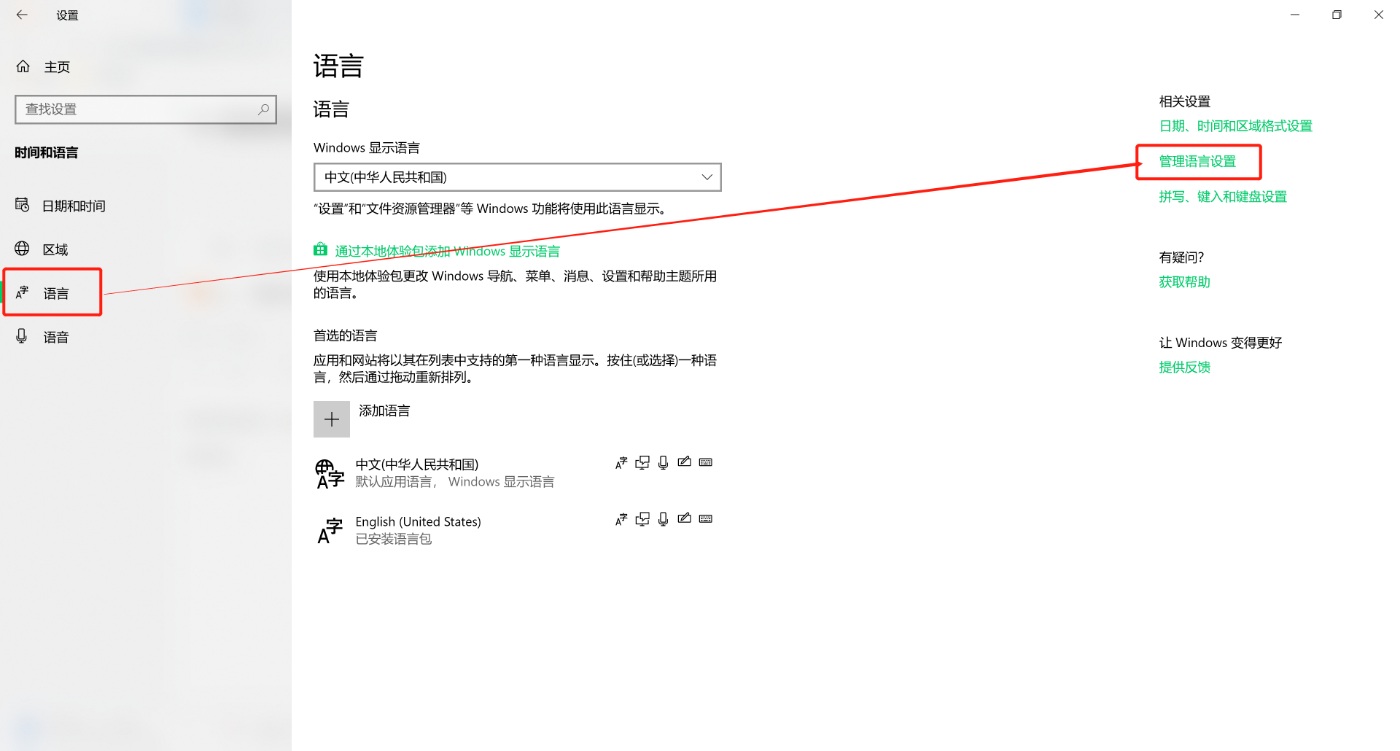Click the 让 Windows 变得更好 heading
Screen dimensions: 1400x751
(x=1220, y=343)
